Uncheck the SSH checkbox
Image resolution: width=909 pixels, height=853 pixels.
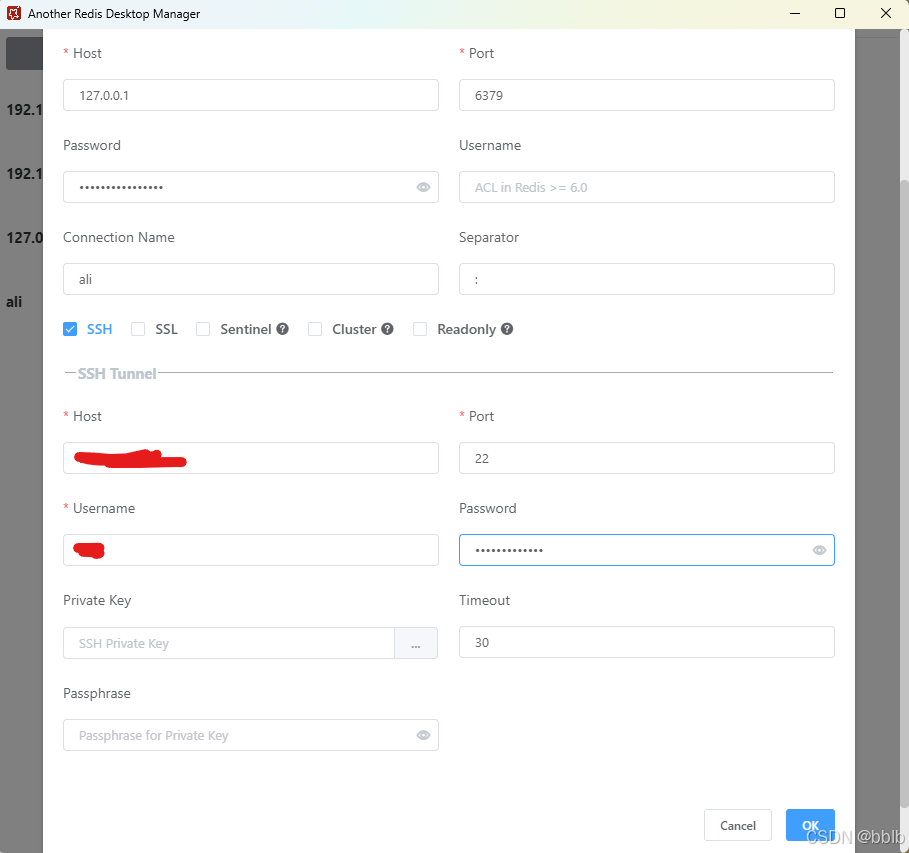coord(70,329)
